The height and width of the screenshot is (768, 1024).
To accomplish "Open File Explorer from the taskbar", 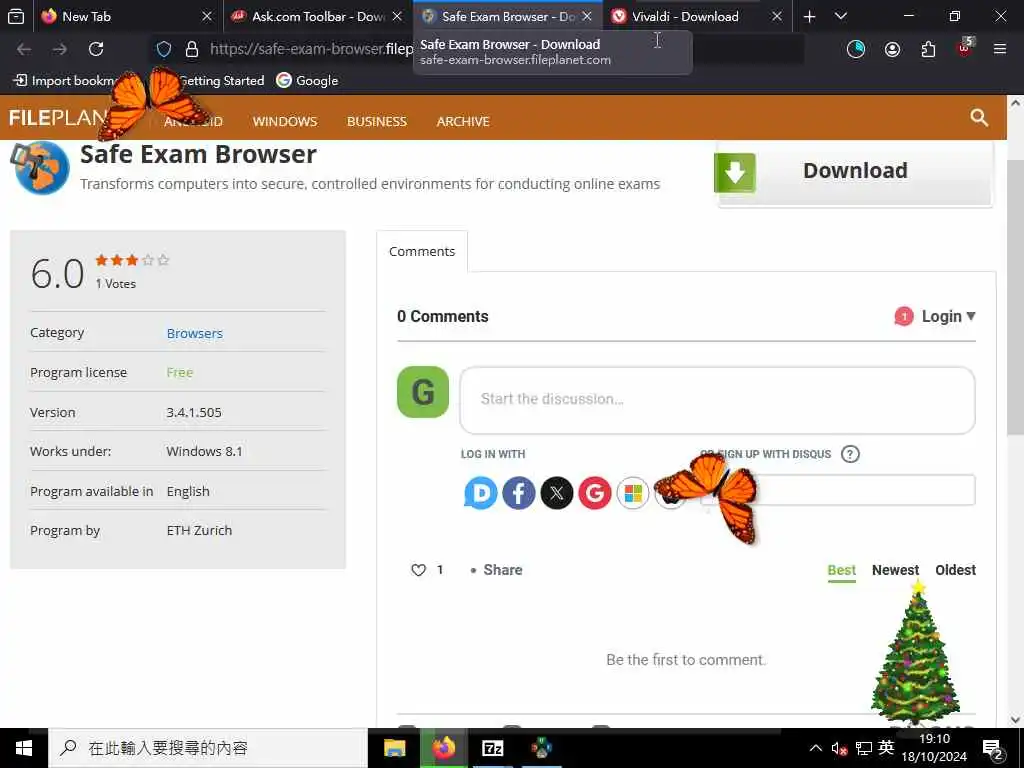I will point(394,748).
